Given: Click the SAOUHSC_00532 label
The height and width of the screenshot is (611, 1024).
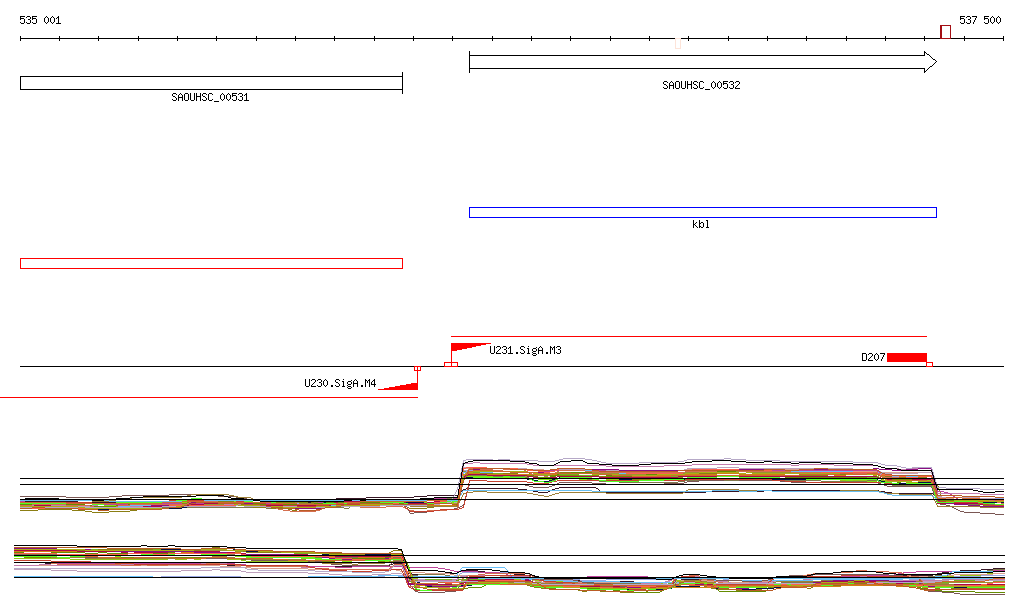Looking at the screenshot, I should point(701,86).
